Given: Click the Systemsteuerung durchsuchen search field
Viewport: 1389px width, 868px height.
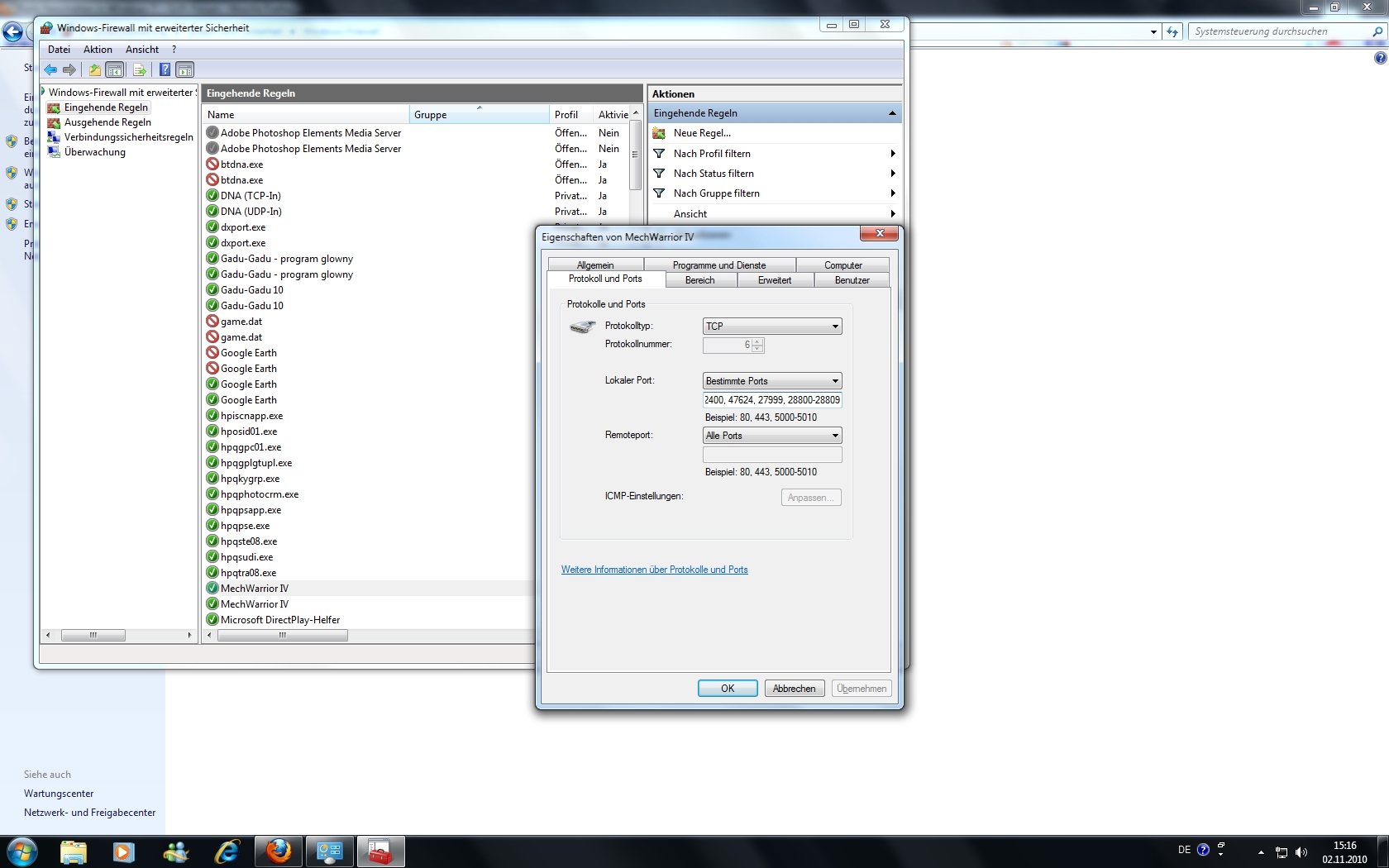Looking at the screenshot, I should pos(1280,31).
